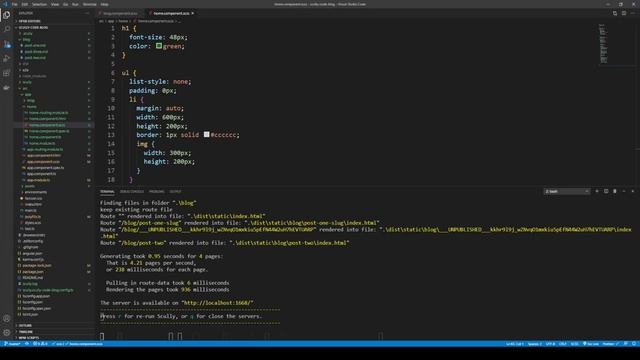Open the Accounts menu icon

tap(7, 318)
